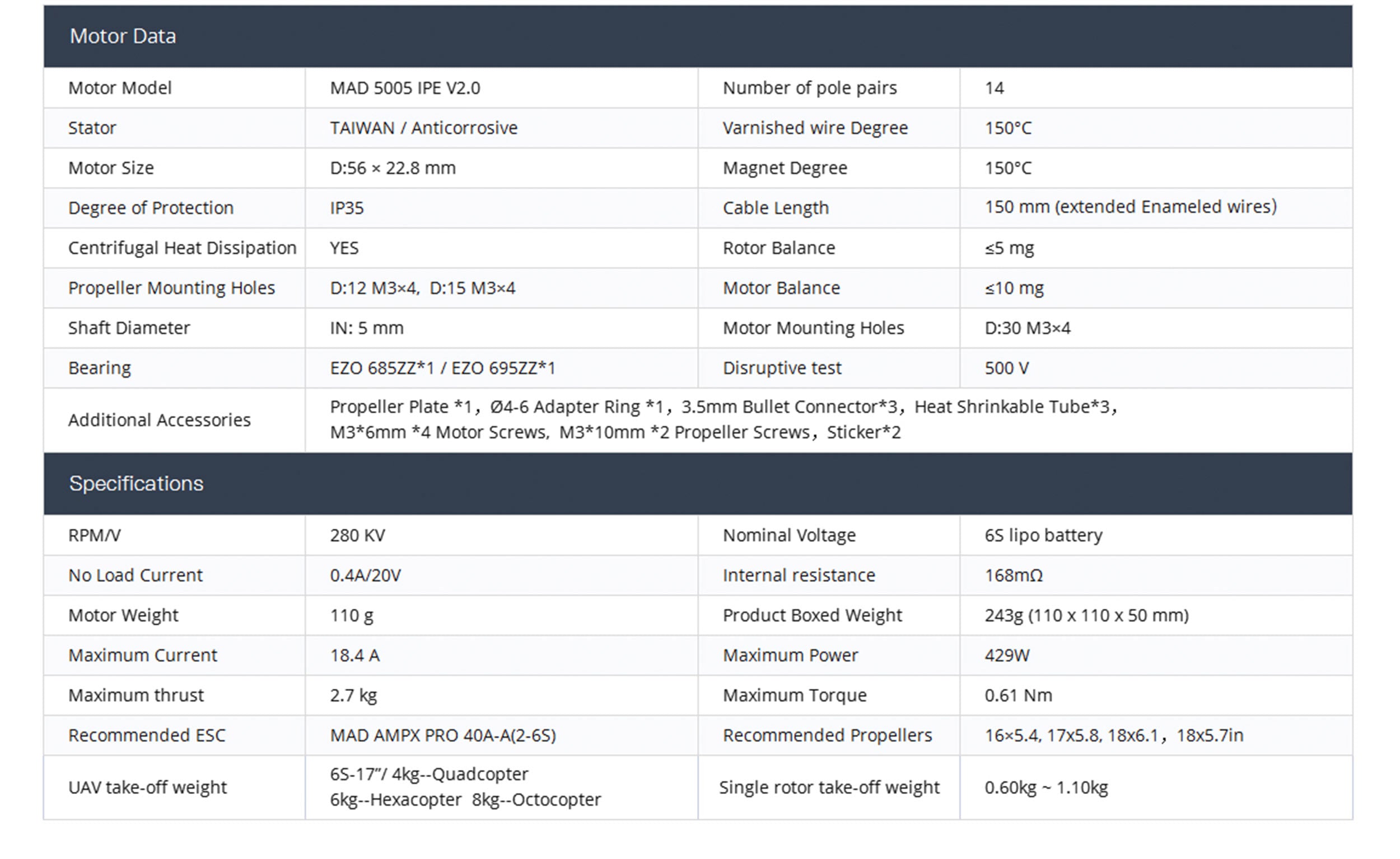This screenshot has height=859, width=1400.
Task: Select the 150 mm extended Enameled wires value
Action: click(1131, 207)
